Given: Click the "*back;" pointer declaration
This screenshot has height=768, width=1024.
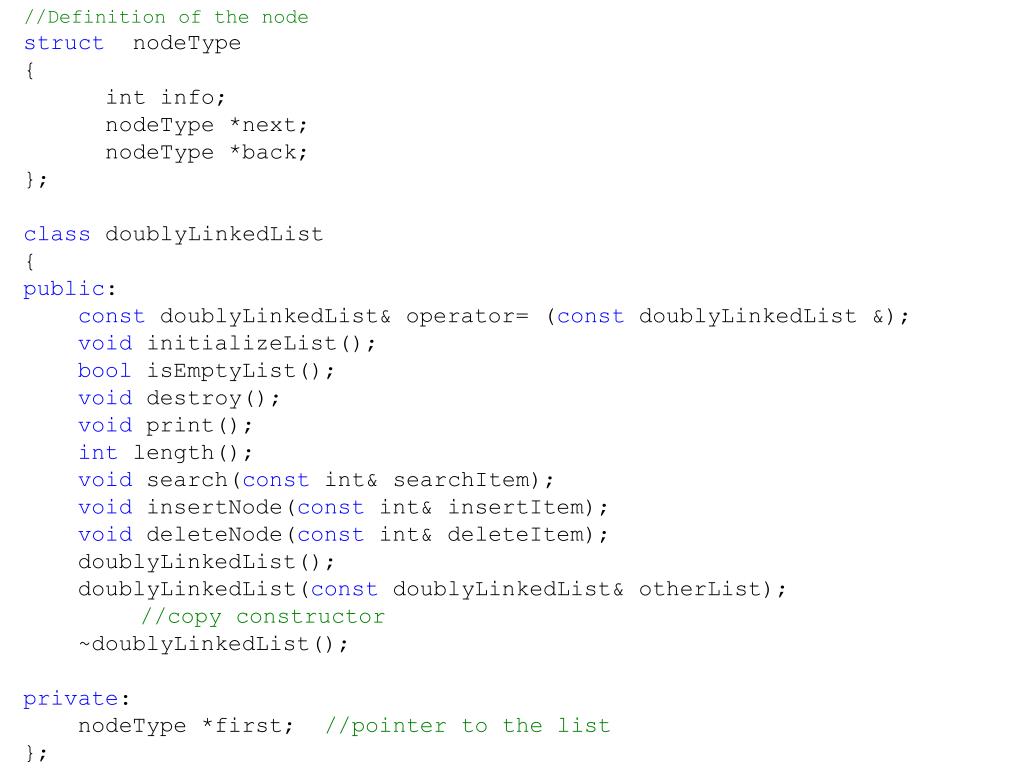Looking at the screenshot, I should click(x=268, y=153).
